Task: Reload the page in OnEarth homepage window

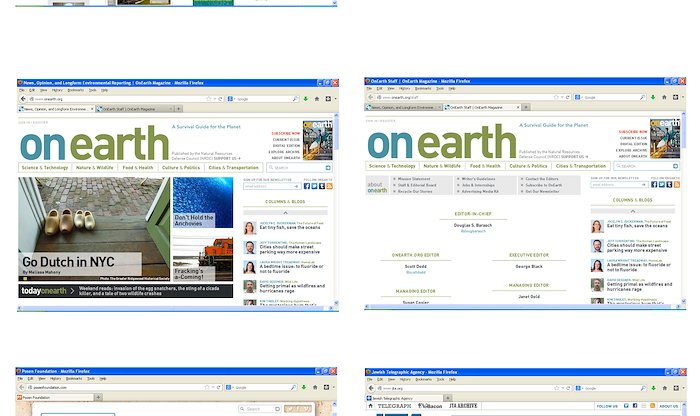Action: pos(220,99)
